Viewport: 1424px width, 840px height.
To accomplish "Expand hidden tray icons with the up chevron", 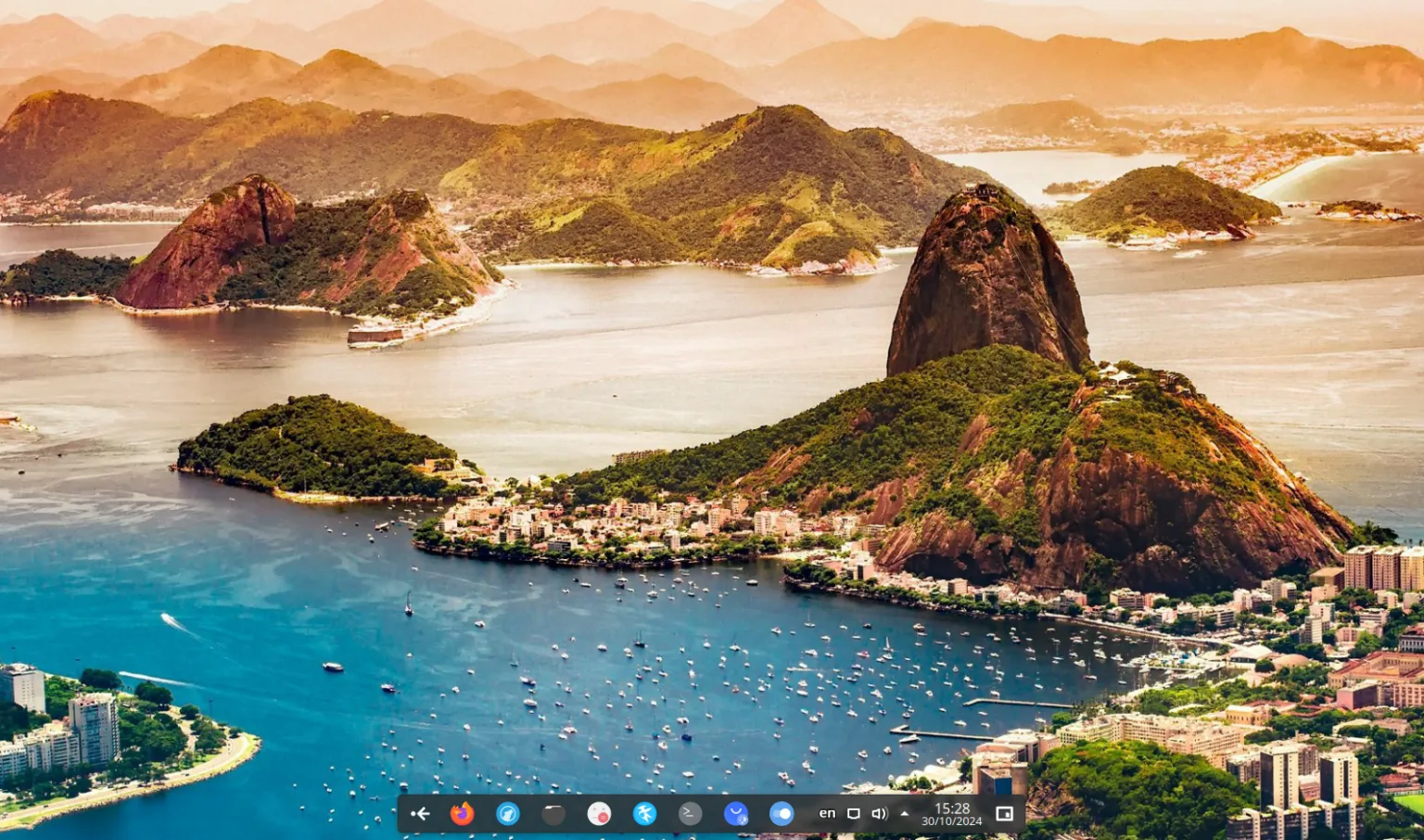I will click(x=906, y=813).
